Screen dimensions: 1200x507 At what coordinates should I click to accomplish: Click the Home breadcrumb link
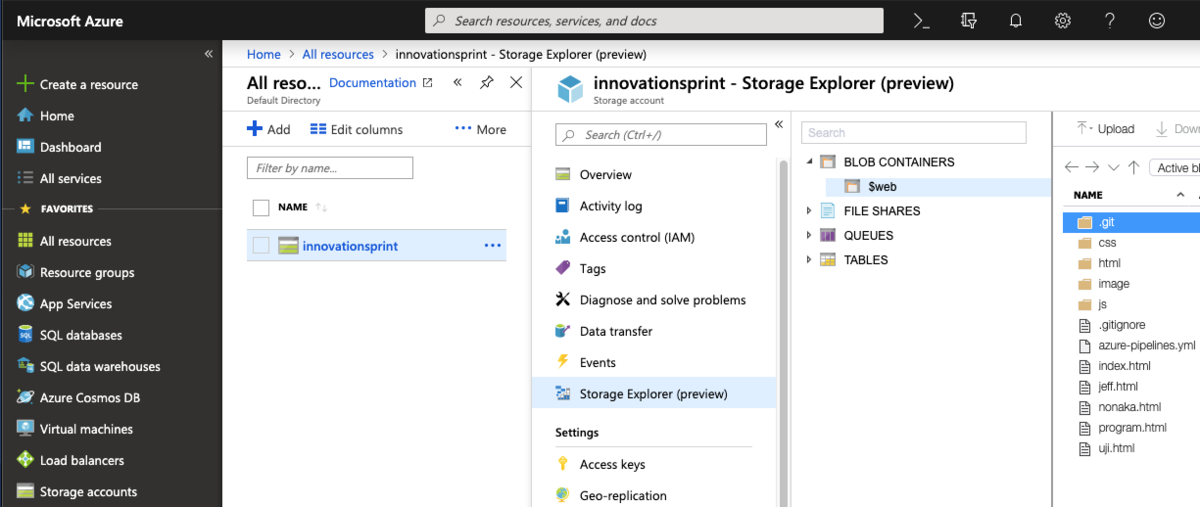pyautogui.click(x=264, y=55)
